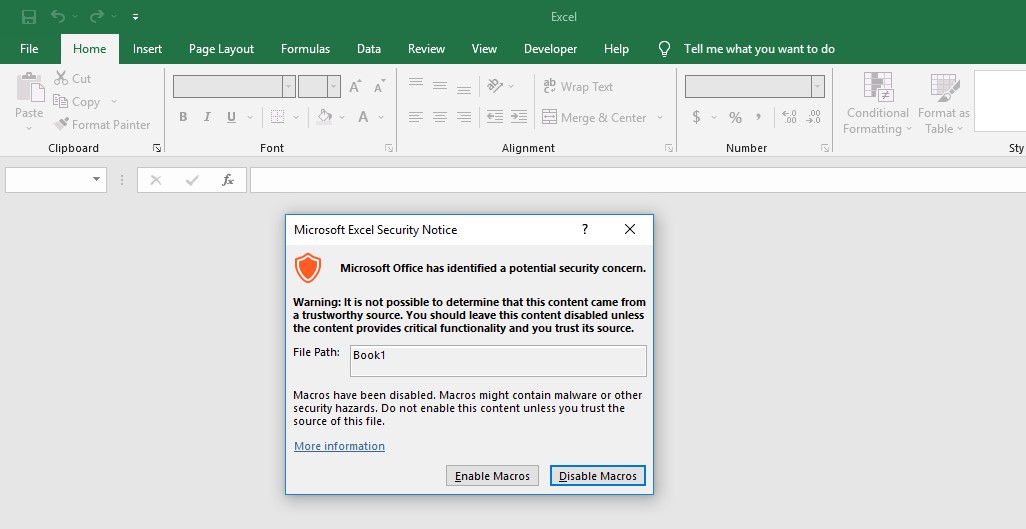The height and width of the screenshot is (529, 1026).
Task: Click Top Align icon
Action: 416,84
